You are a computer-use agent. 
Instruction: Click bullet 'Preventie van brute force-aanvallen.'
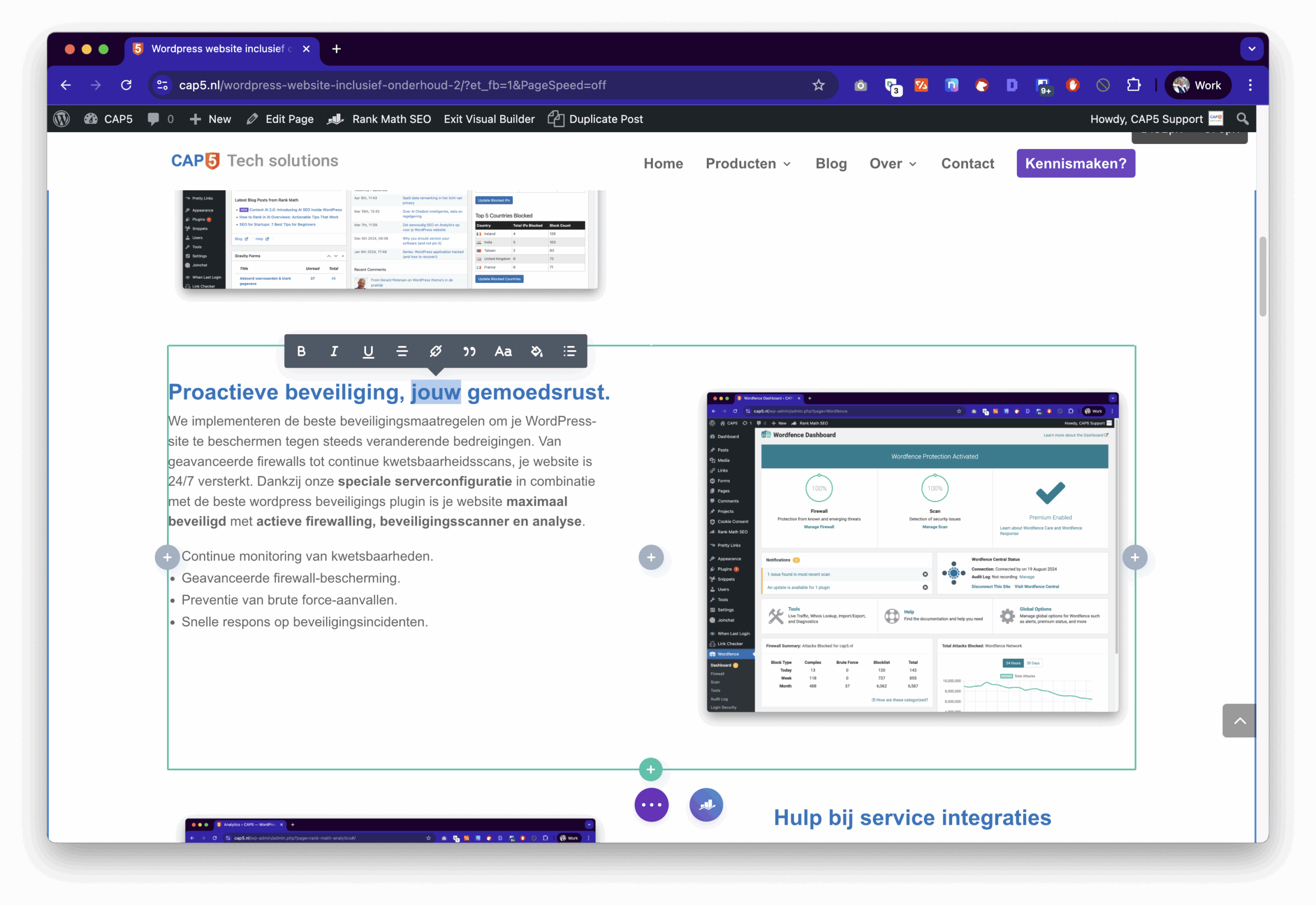pyautogui.click(x=289, y=600)
